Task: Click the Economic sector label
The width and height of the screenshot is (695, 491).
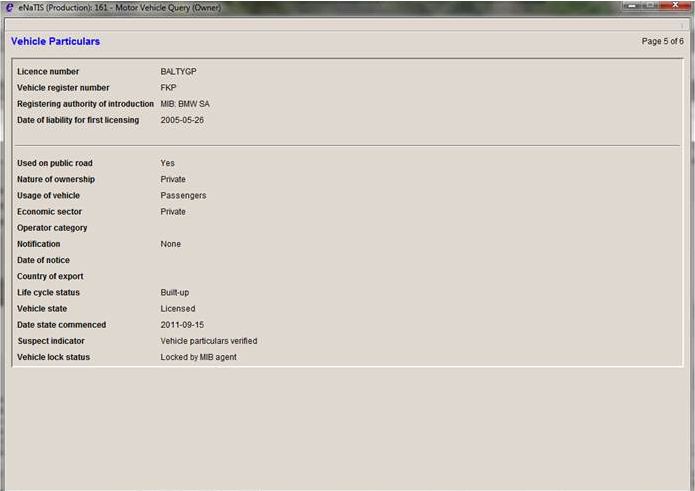Action: (x=49, y=211)
